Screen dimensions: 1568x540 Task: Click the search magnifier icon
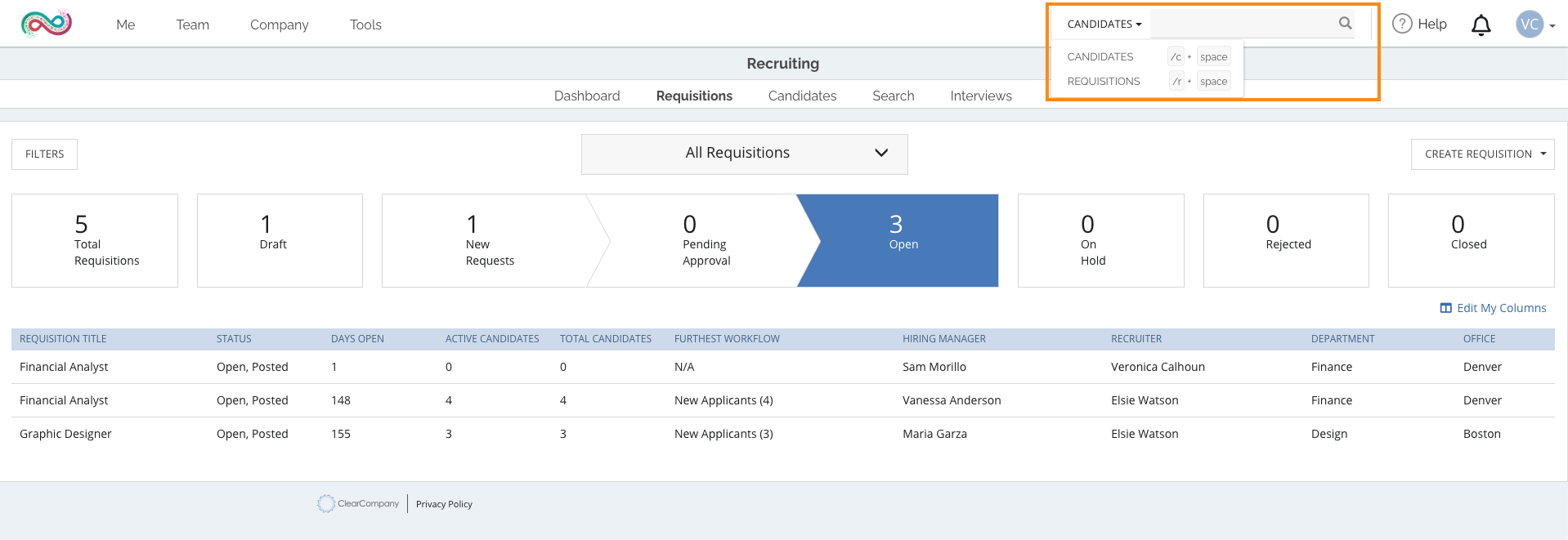point(1345,24)
